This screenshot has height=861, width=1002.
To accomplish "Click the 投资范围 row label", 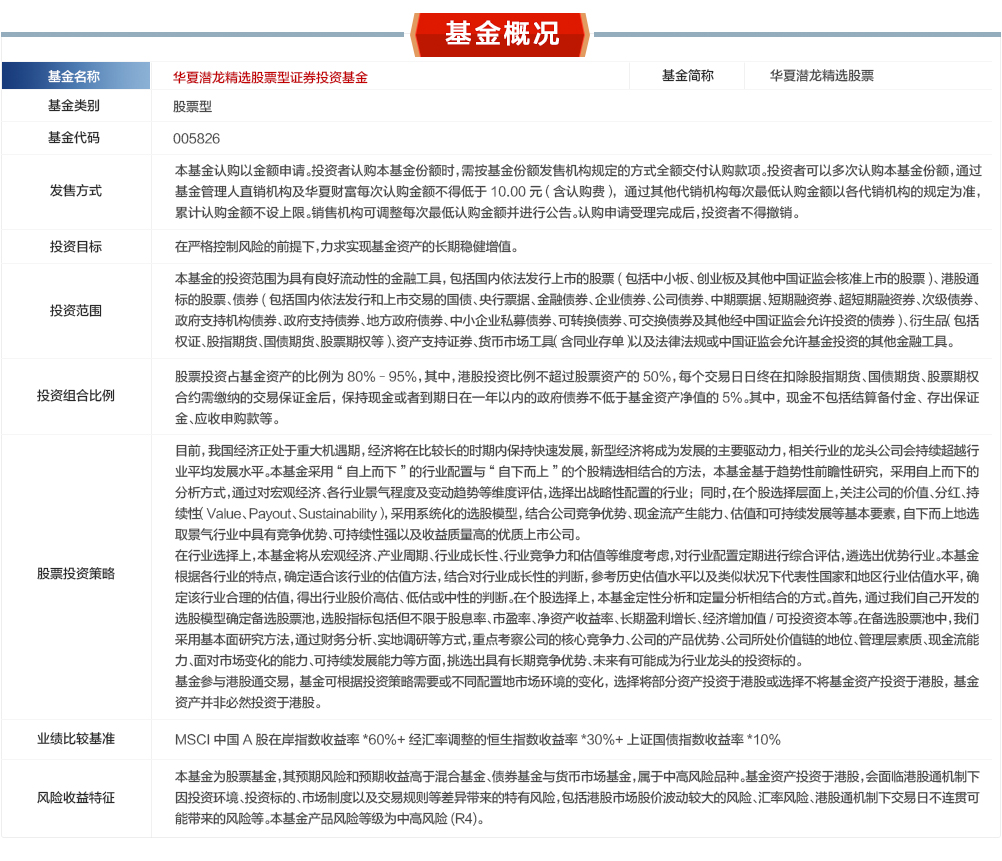I will click(75, 310).
